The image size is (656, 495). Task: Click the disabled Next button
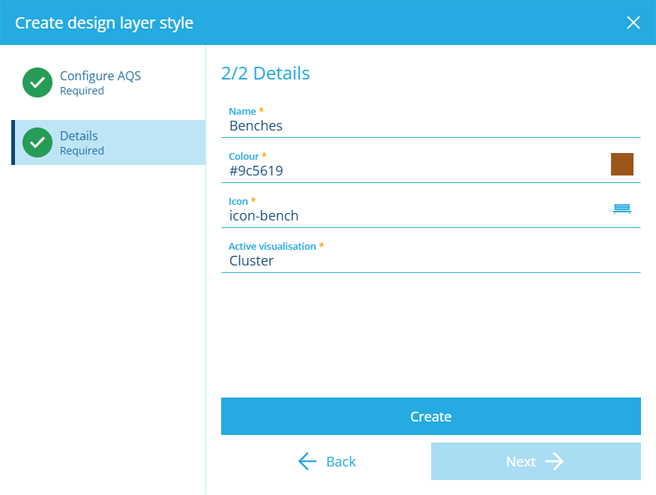point(536,461)
